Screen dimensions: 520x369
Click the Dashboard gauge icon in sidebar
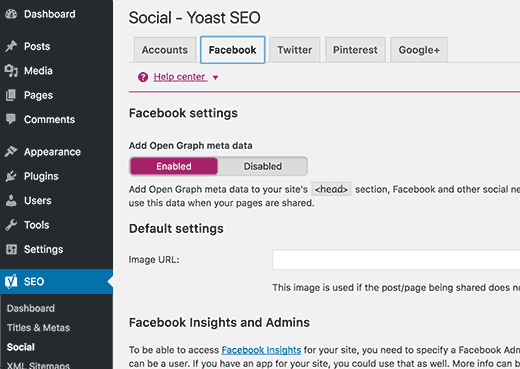pos(11,14)
